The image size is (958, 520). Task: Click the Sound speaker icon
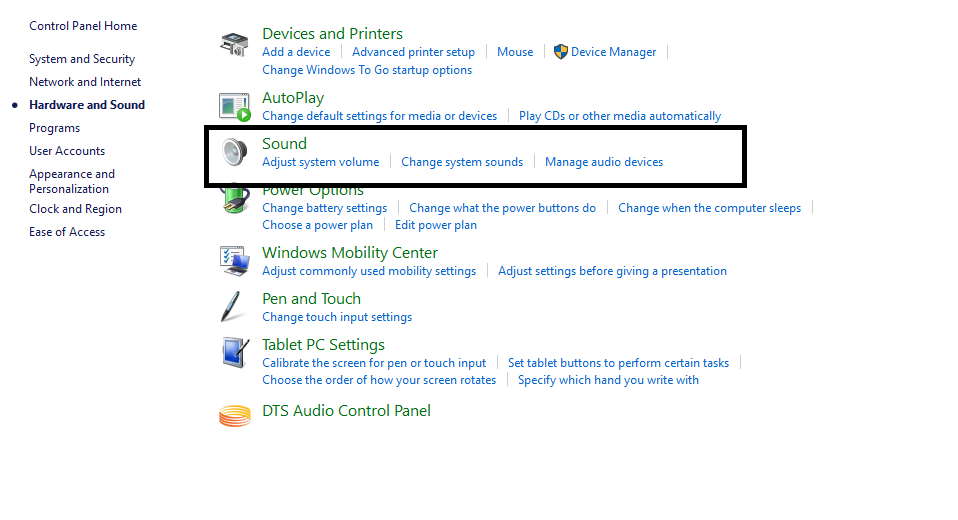tap(234, 152)
